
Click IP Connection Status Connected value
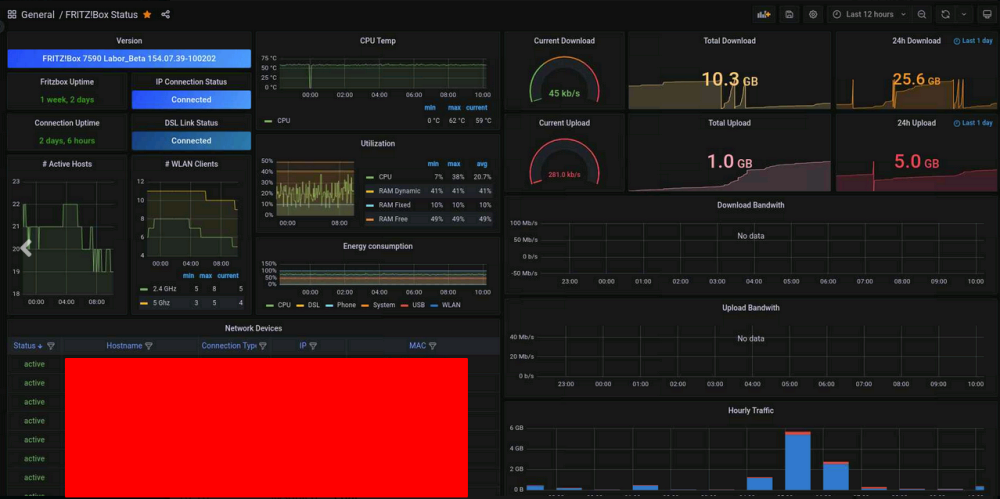click(191, 100)
